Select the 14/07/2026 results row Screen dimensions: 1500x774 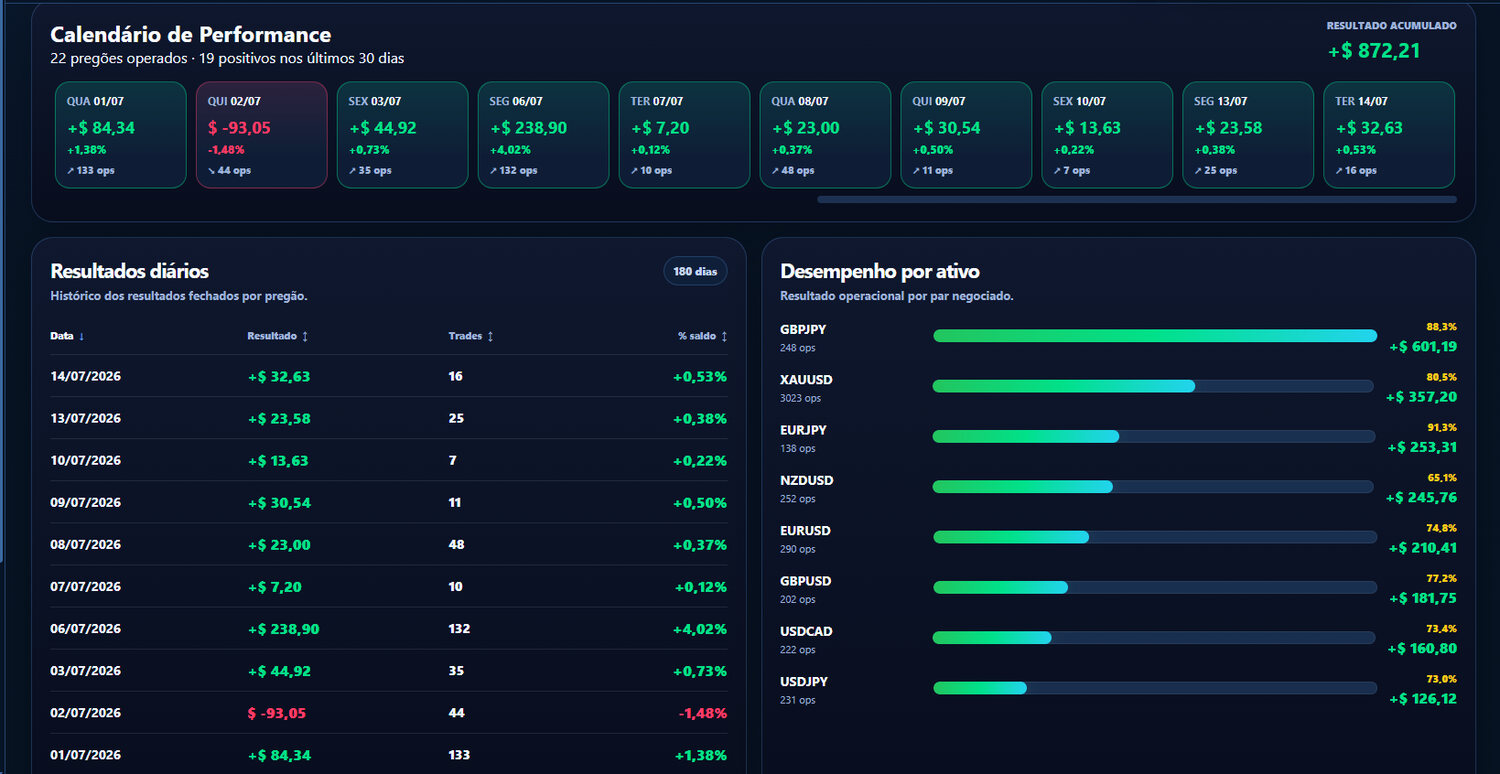[389, 376]
